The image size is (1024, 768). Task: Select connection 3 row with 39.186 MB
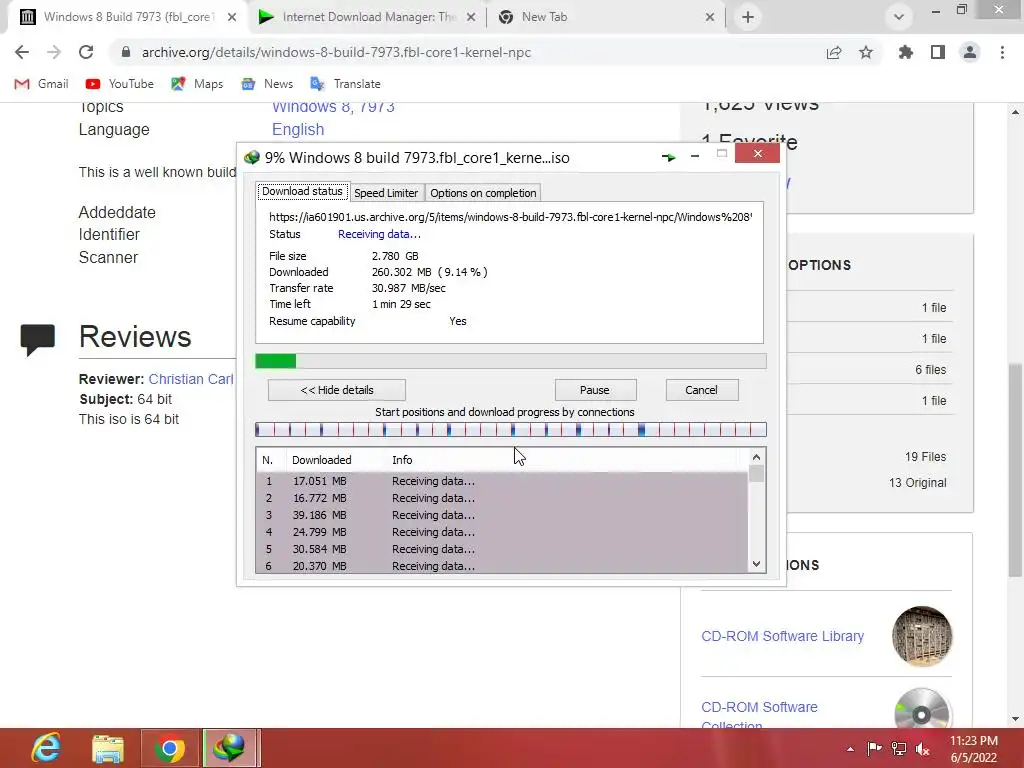pos(502,515)
